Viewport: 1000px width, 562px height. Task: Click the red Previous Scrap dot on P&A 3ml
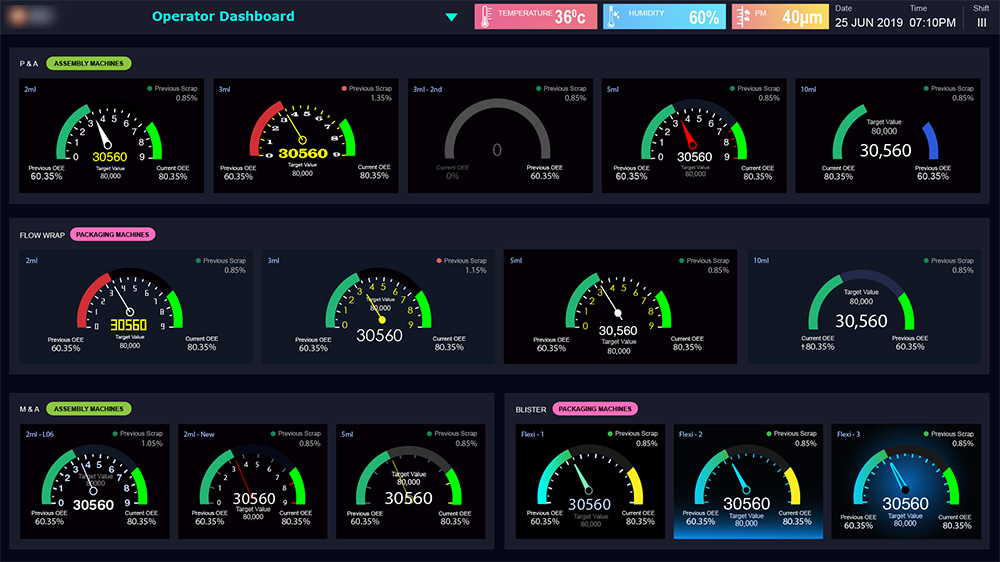pyautogui.click(x=343, y=89)
